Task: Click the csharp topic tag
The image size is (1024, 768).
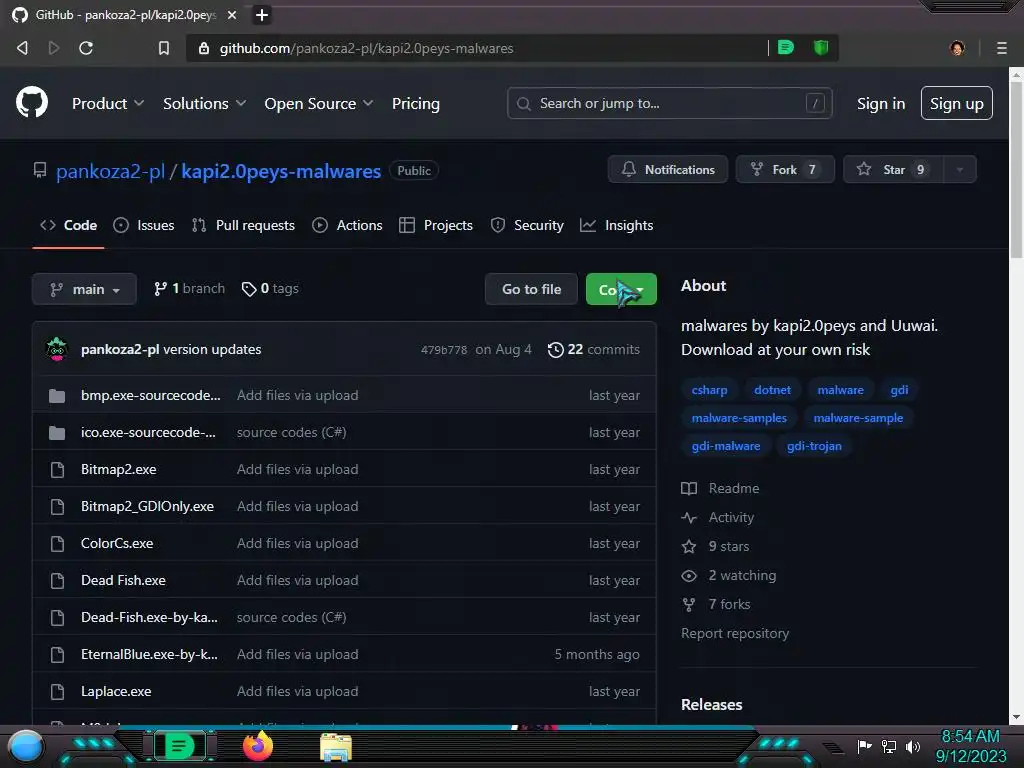Action: tap(709, 390)
